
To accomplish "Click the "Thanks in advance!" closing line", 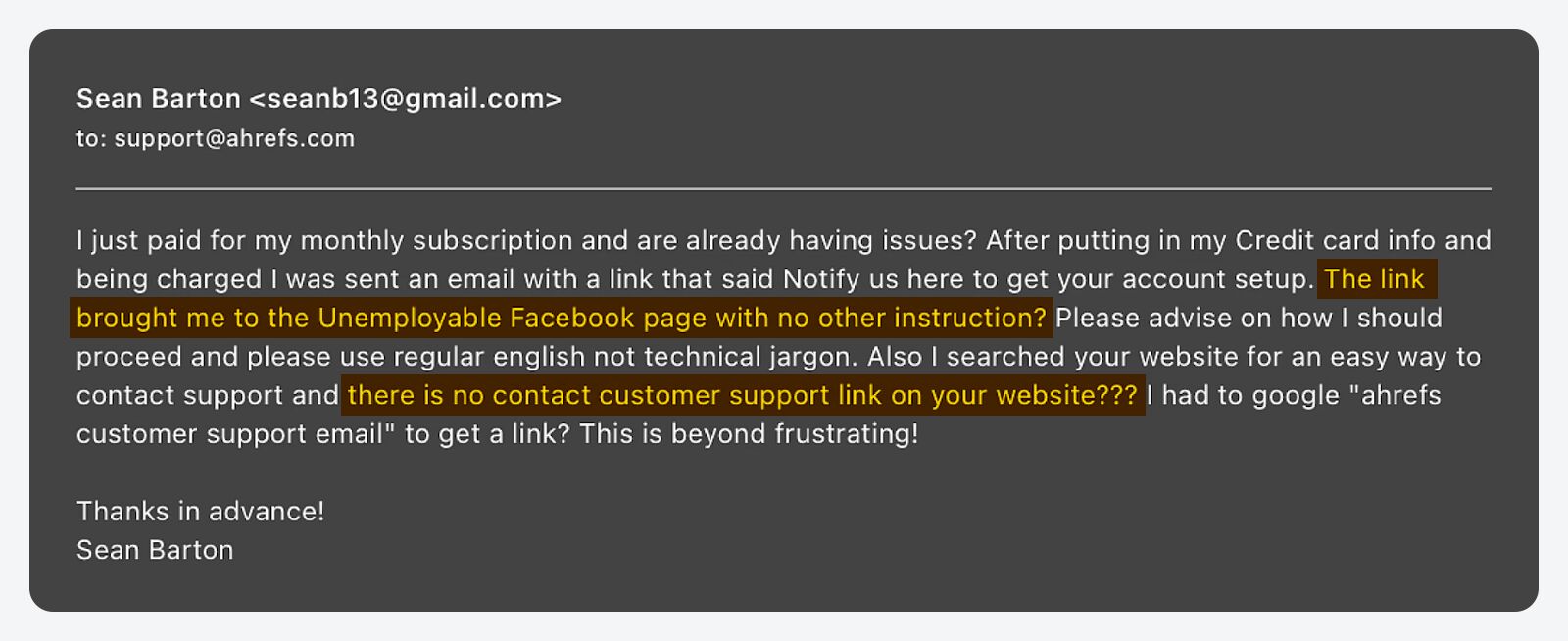I will [x=201, y=512].
